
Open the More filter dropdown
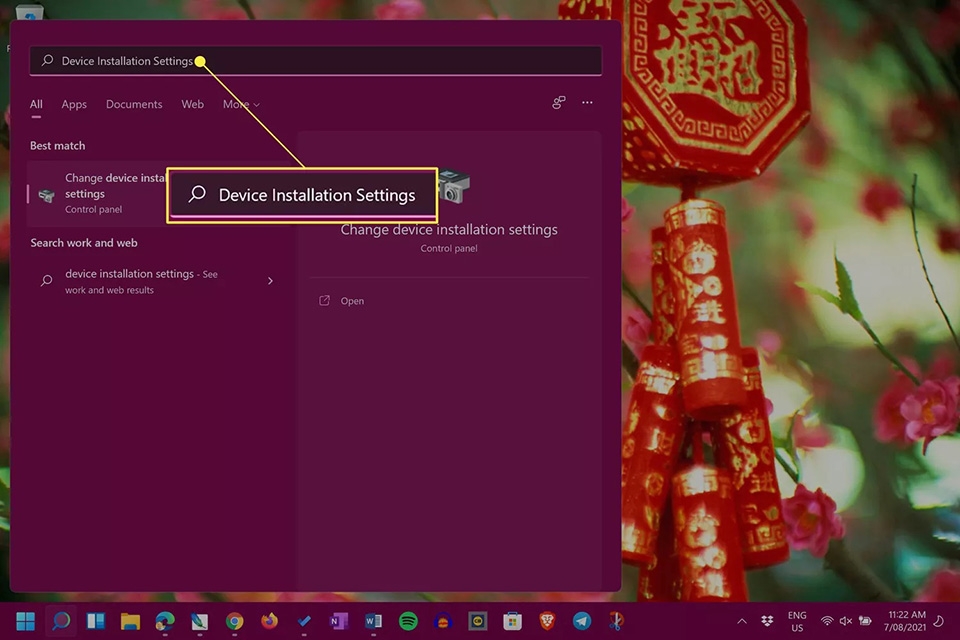pyautogui.click(x=240, y=104)
